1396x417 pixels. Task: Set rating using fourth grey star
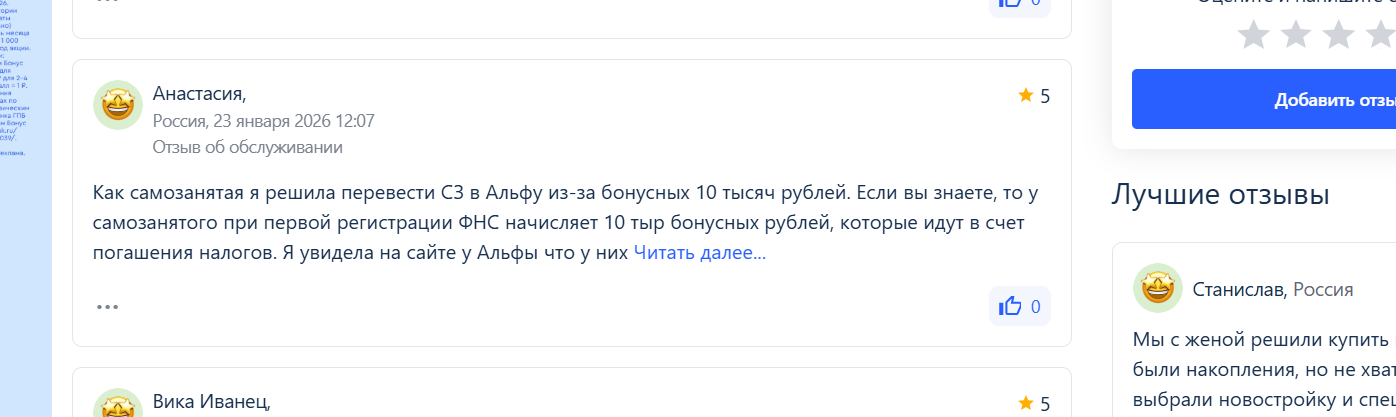pos(1380,35)
